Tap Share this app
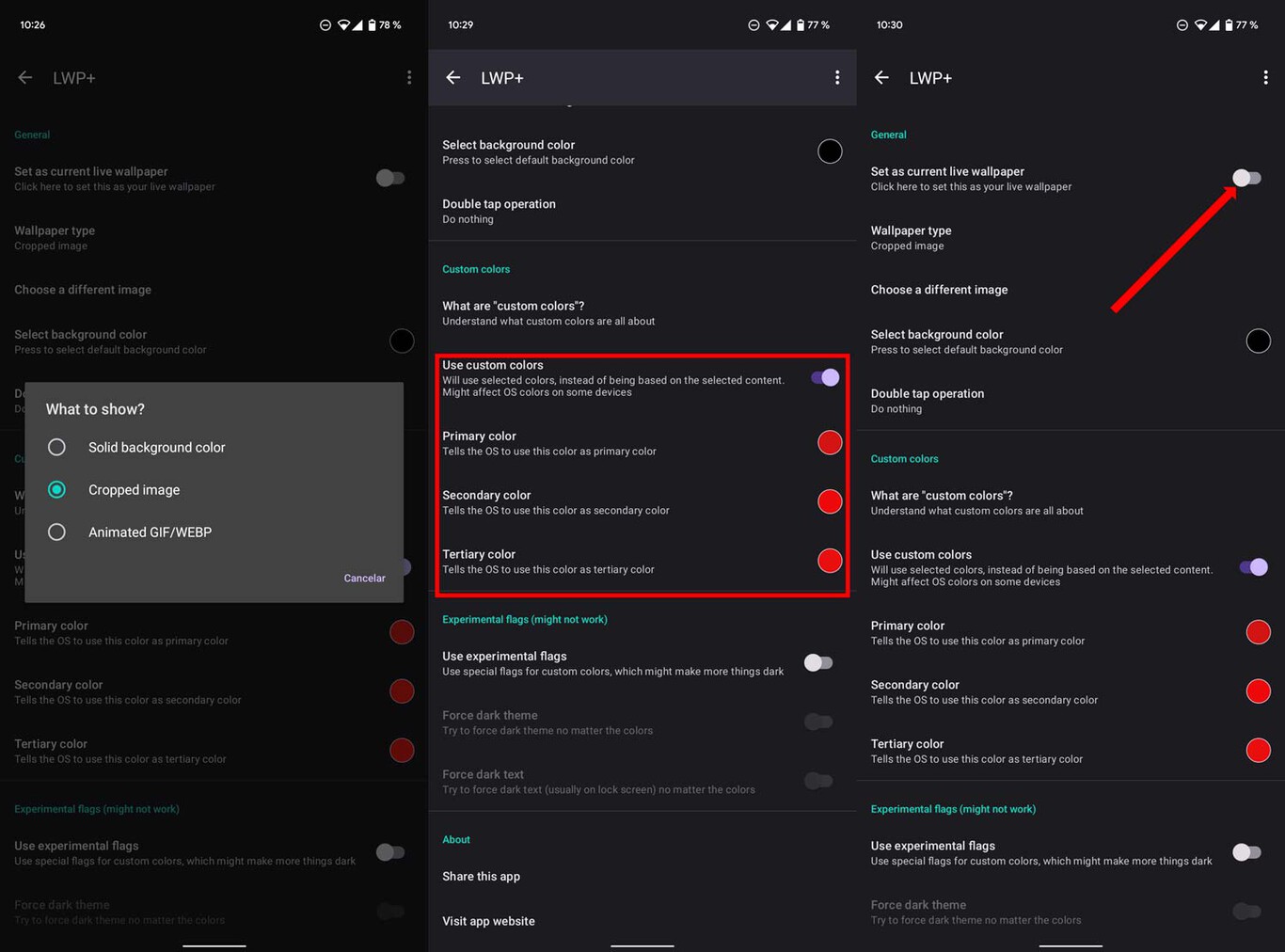The image size is (1285, 952). 481,876
